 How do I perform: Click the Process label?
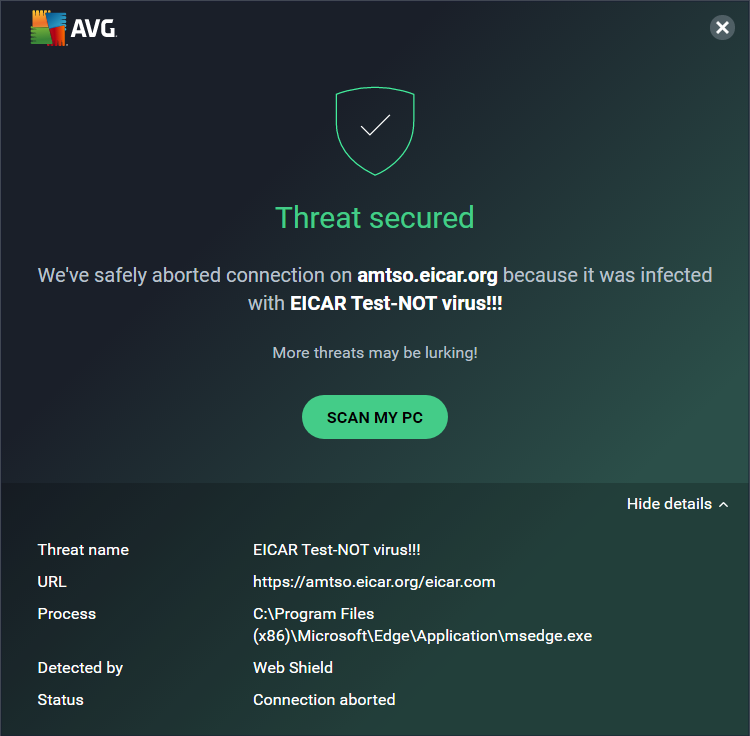coord(67,614)
